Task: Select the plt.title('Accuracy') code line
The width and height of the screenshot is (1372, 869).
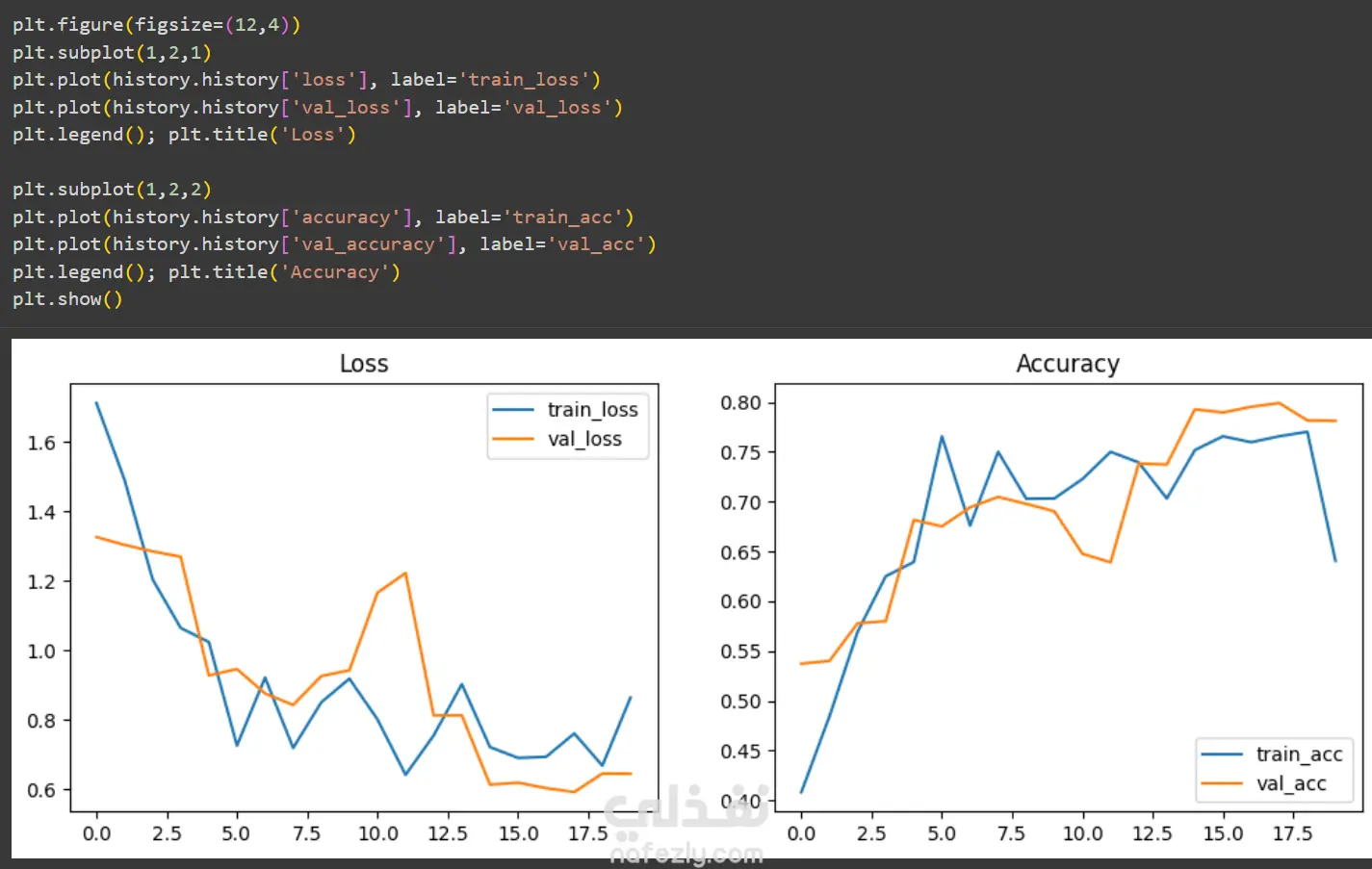Action: tap(206, 272)
